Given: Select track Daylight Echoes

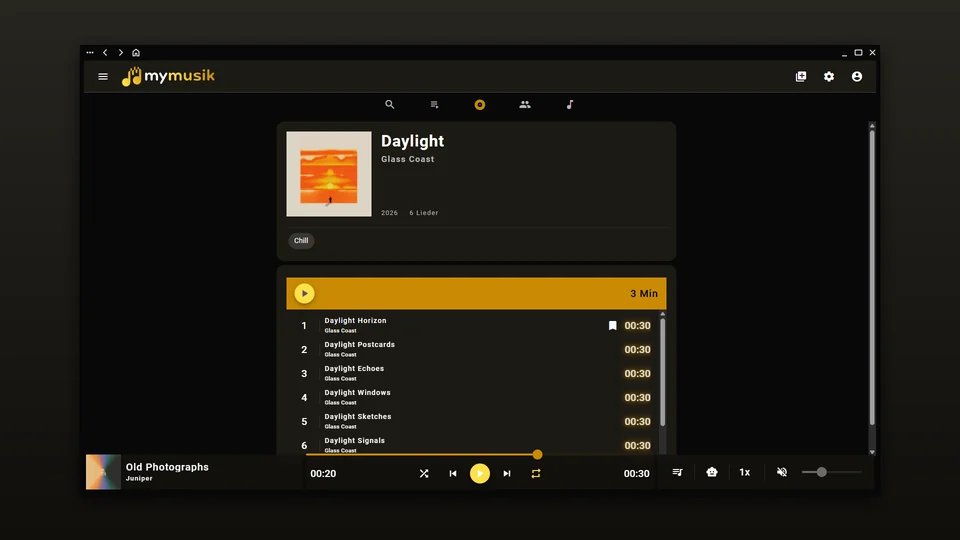Looking at the screenshot, I should coord(476,373).
